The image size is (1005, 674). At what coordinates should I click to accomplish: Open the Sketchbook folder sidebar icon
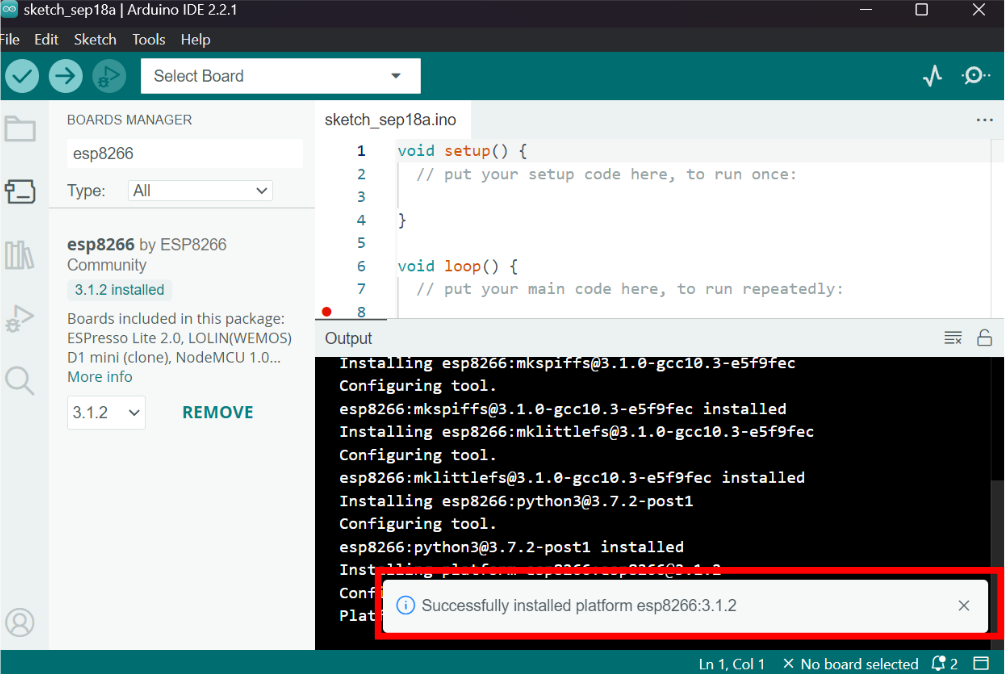point(20,129)
